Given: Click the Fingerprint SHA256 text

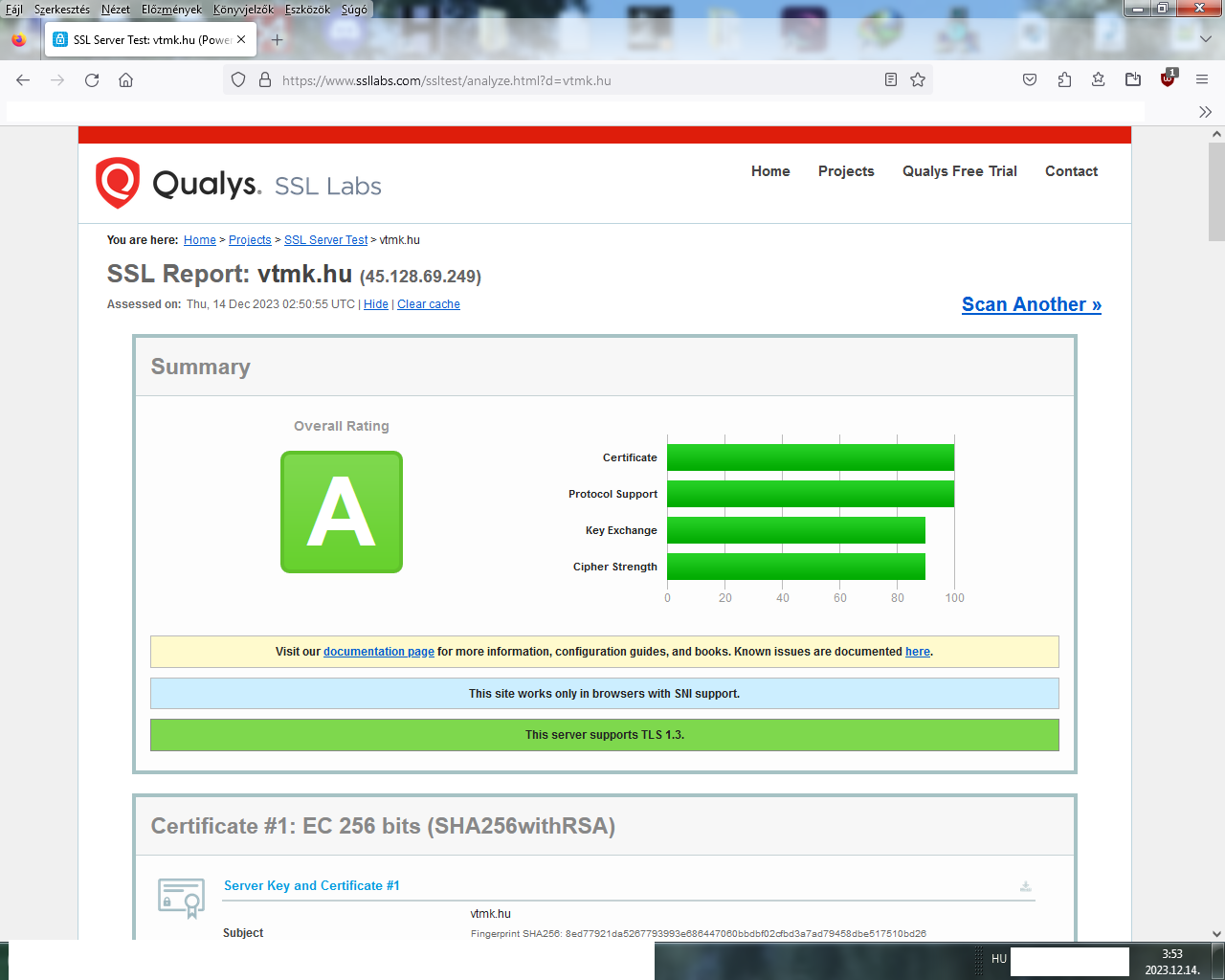Looking at the screenshot, I should tap(699, 934).
